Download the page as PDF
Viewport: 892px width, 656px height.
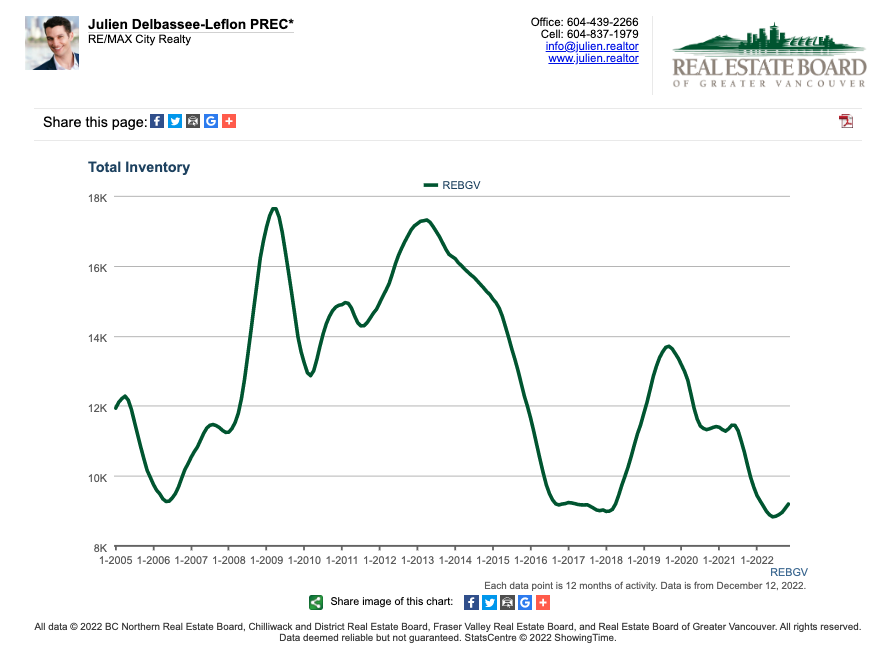click(x=846, y=121)
